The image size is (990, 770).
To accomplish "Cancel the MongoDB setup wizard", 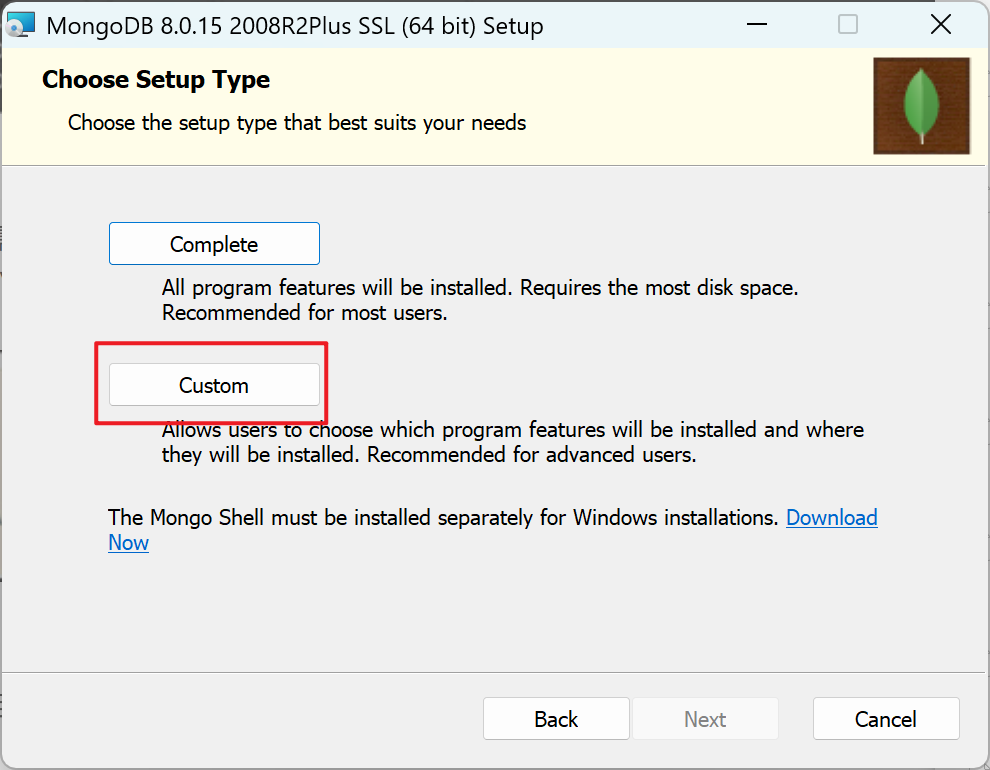I will pos(886,719).
